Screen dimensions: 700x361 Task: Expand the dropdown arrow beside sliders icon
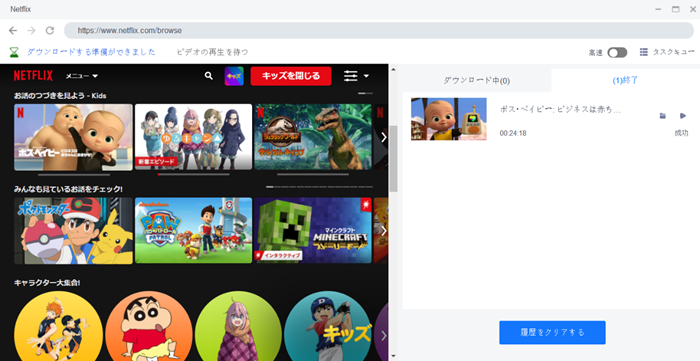[x=366, y=76]
